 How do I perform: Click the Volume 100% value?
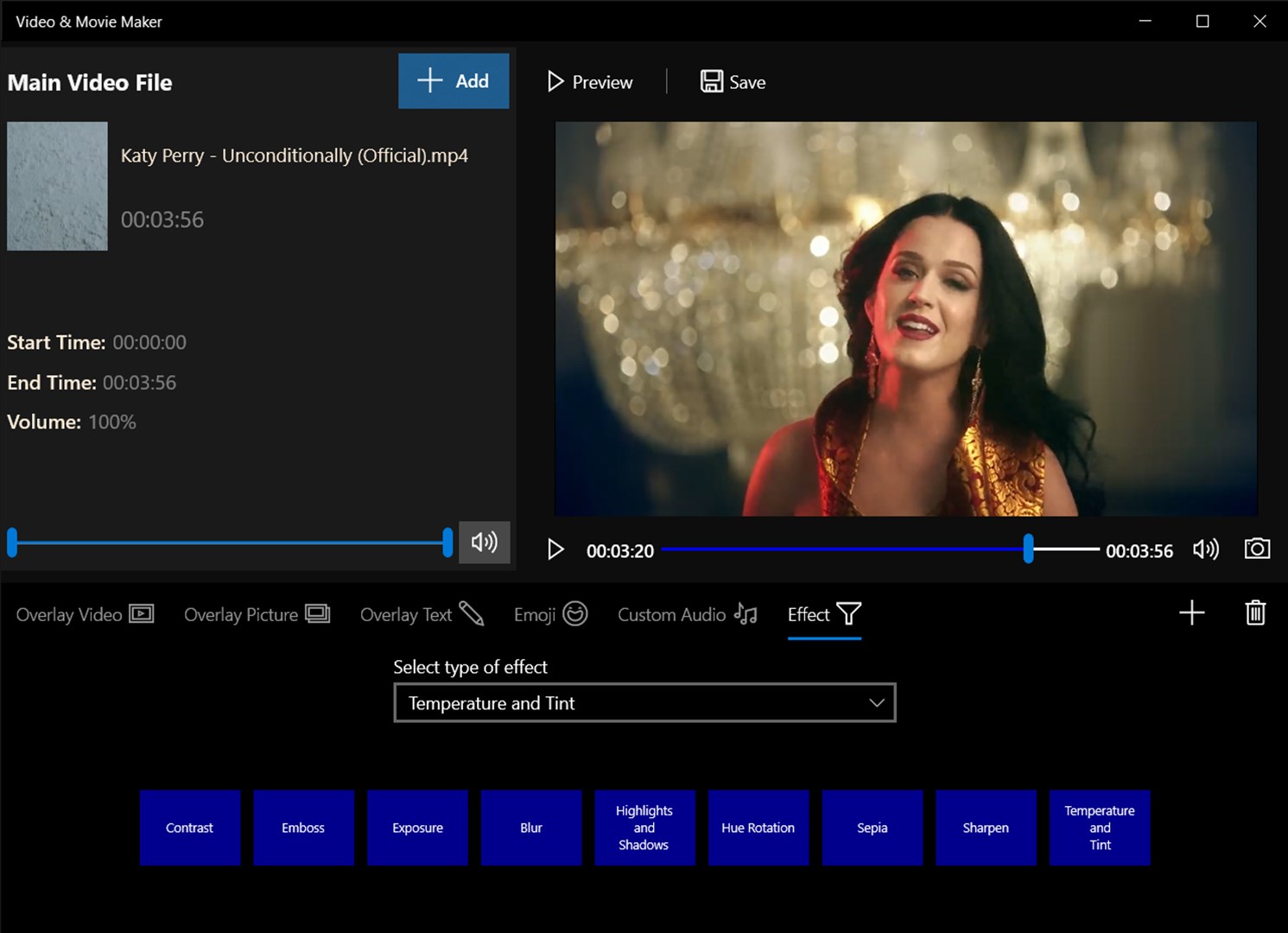[112, 422]
